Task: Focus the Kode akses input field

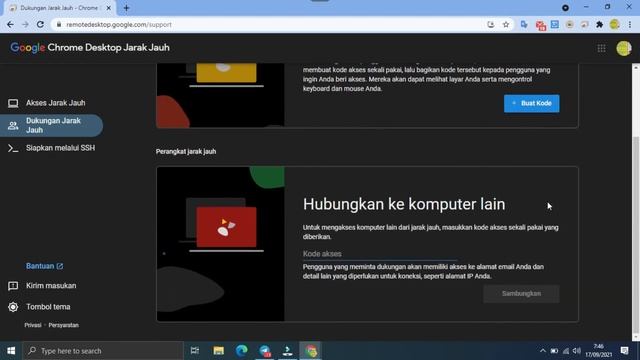Action: pyautogui.click(x=380, y=254)
